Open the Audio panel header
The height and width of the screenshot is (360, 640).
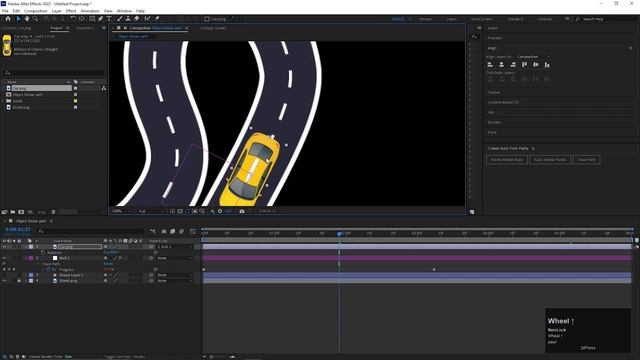pos(493,28)
